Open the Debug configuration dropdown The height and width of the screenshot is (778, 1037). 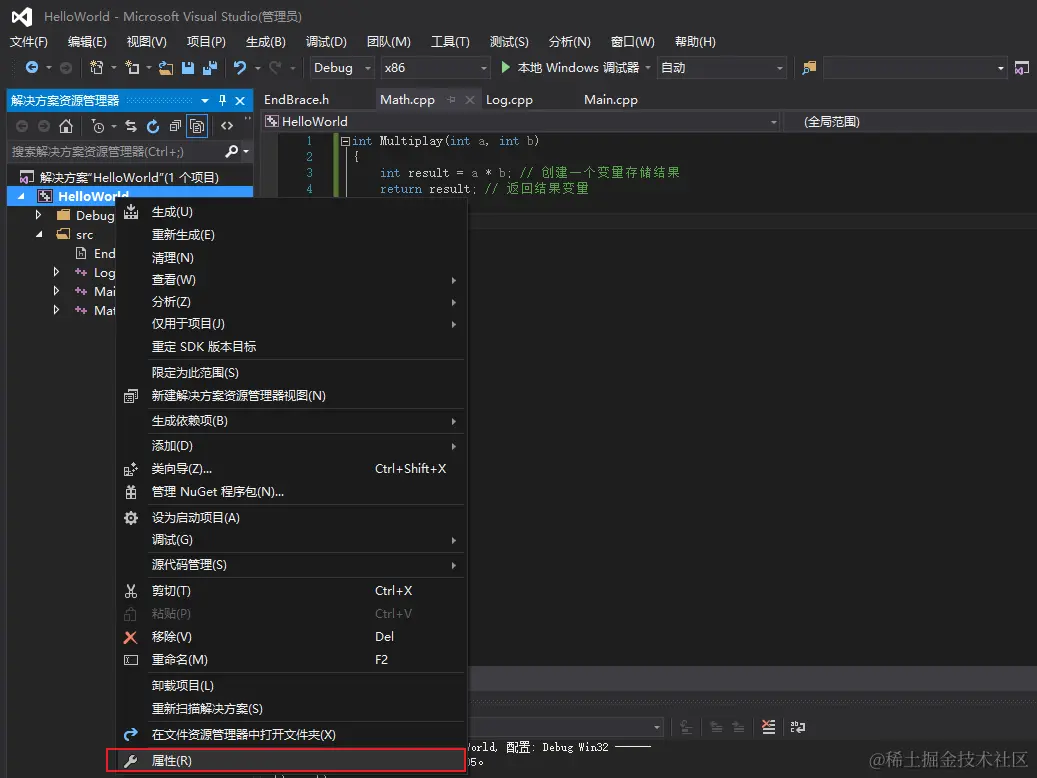click(x=343, y=67)
